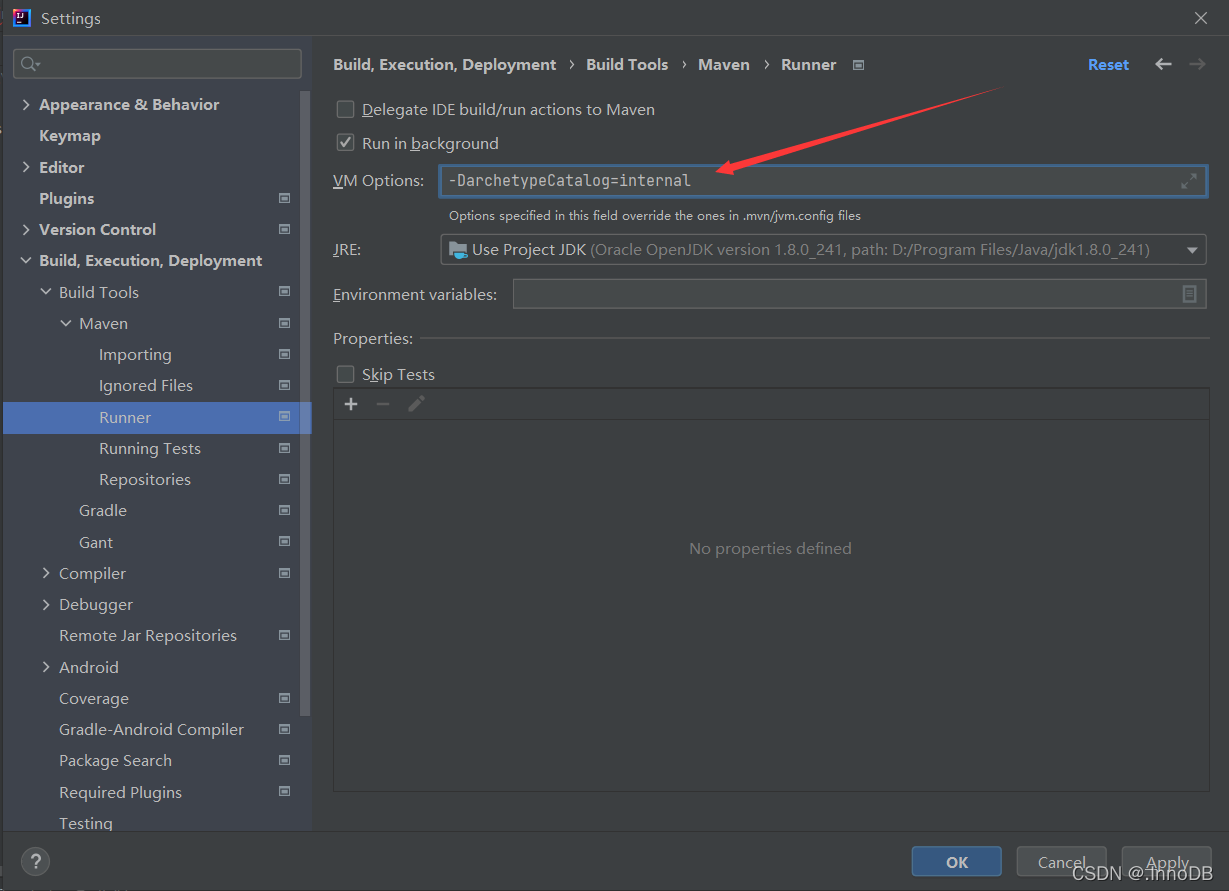Select Repositories under Maven
The height and width of the screenshot is (891, 1229).
pyautogui.click(x=145, y=479)
